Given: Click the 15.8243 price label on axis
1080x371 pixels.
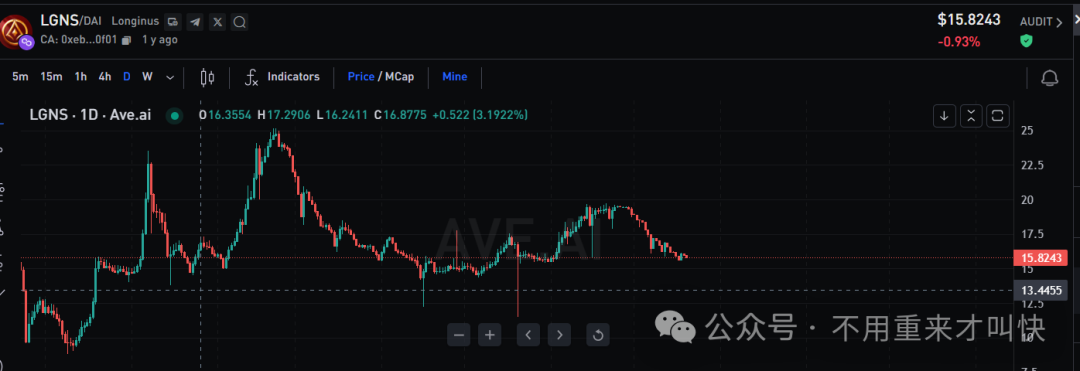Looking at the screenshot, I should click(x=1041, y=258).
